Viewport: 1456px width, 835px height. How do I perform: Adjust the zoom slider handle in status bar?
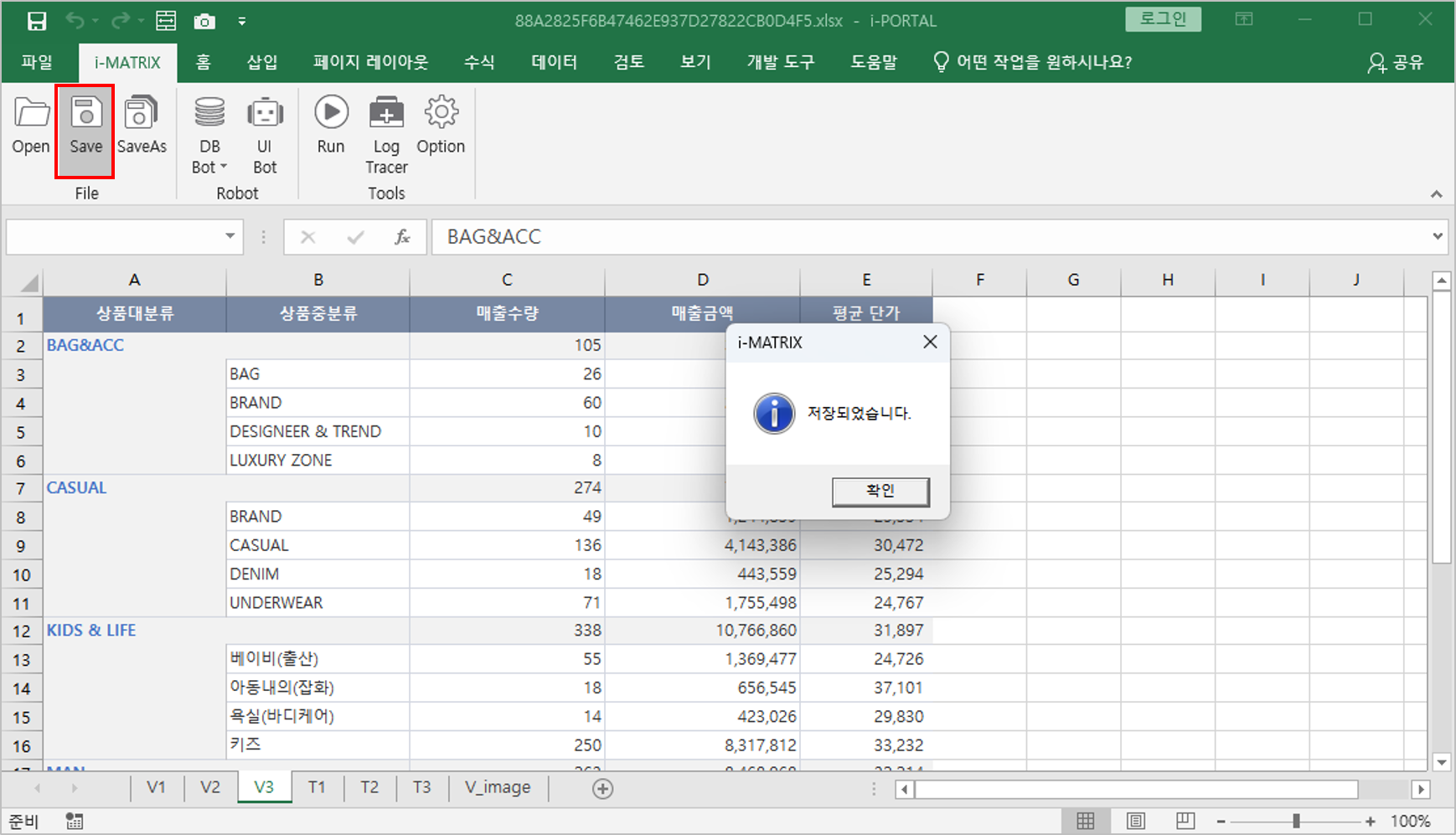point(1296,821)
